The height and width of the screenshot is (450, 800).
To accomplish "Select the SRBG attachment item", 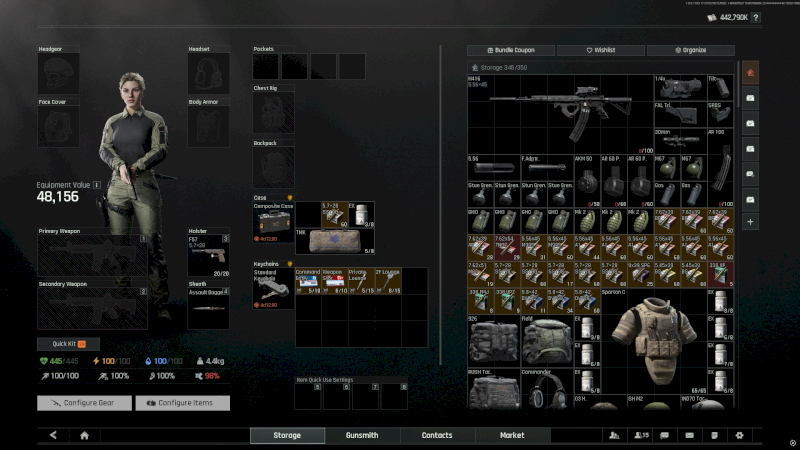I will pos(720,115).
